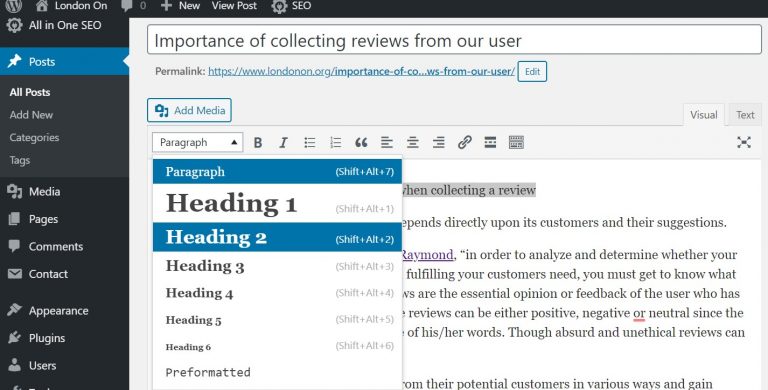Choose Heading 1 format
Screen dimensions: 768x390
277,203
